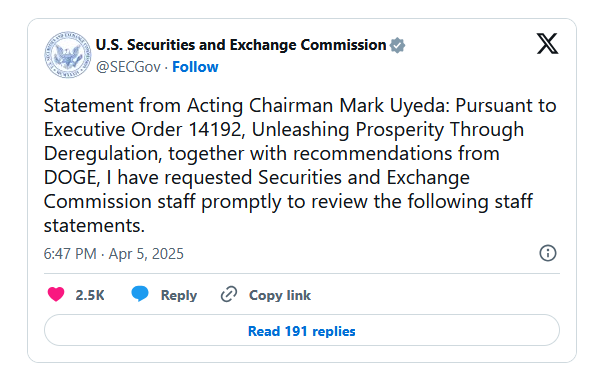Viewport: 600px width, 380px height.
Task: Click the verified badge next to account name
Action: click(398, 46)
